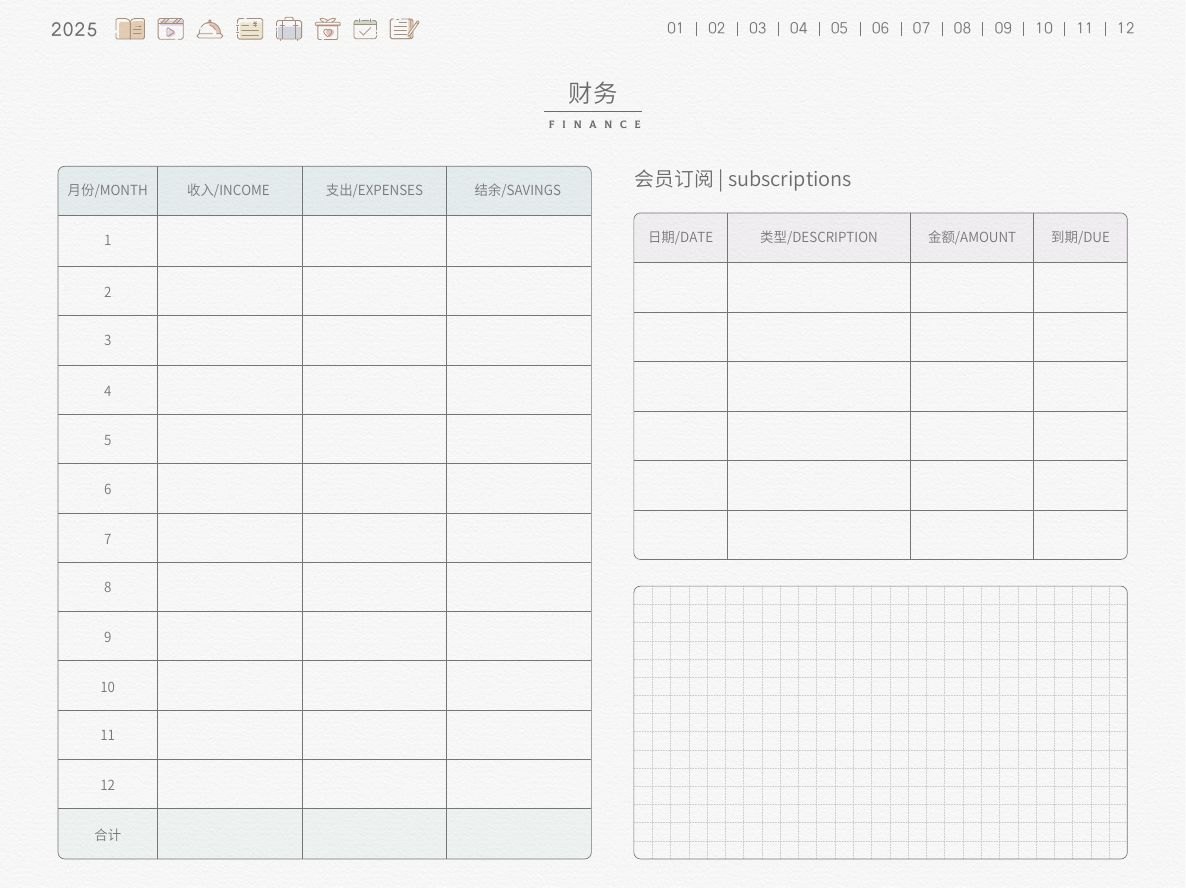
Task: Select the income cell for month 1
Action: (229, 241)
